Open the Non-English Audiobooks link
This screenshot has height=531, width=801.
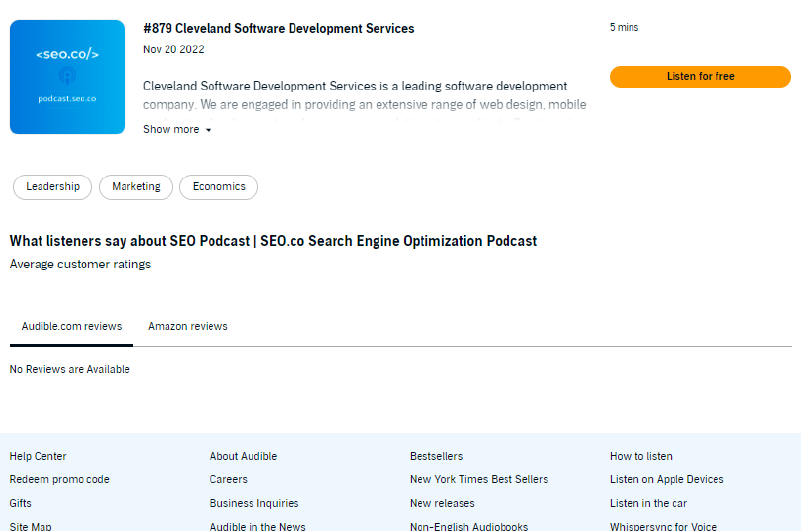tap(469, 526)
